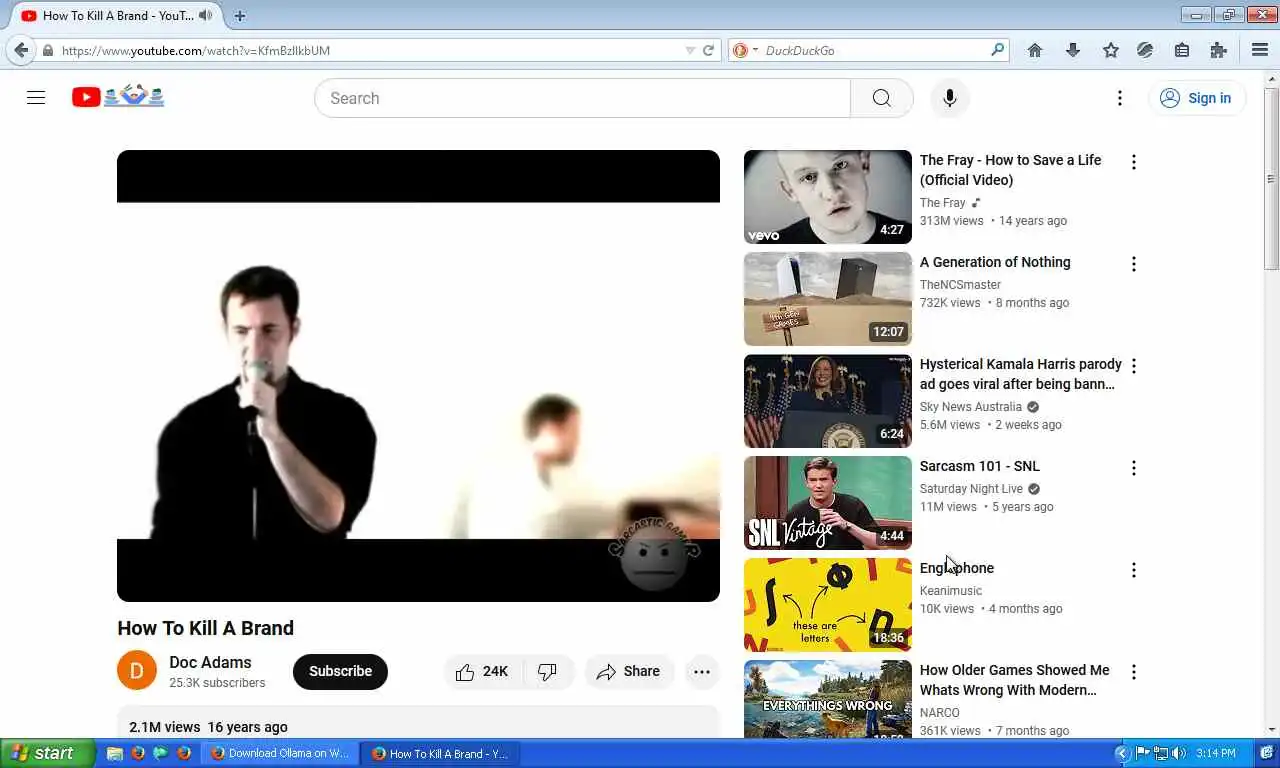Click the video player frame
The height and width of the screenshot is (768, 1280).
418,376
